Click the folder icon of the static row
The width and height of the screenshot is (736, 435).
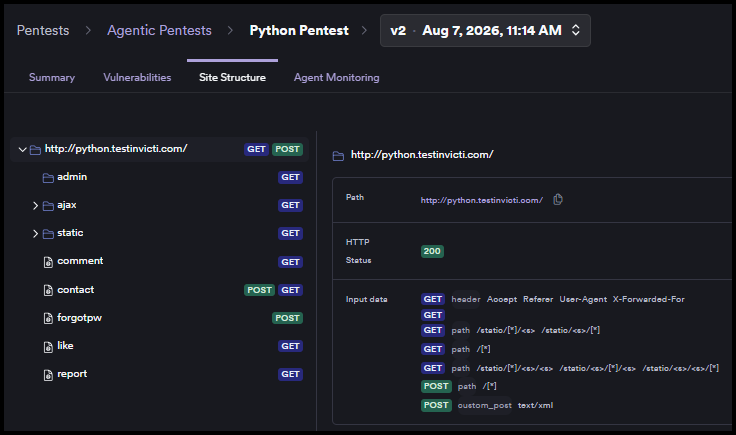[48, 234]
